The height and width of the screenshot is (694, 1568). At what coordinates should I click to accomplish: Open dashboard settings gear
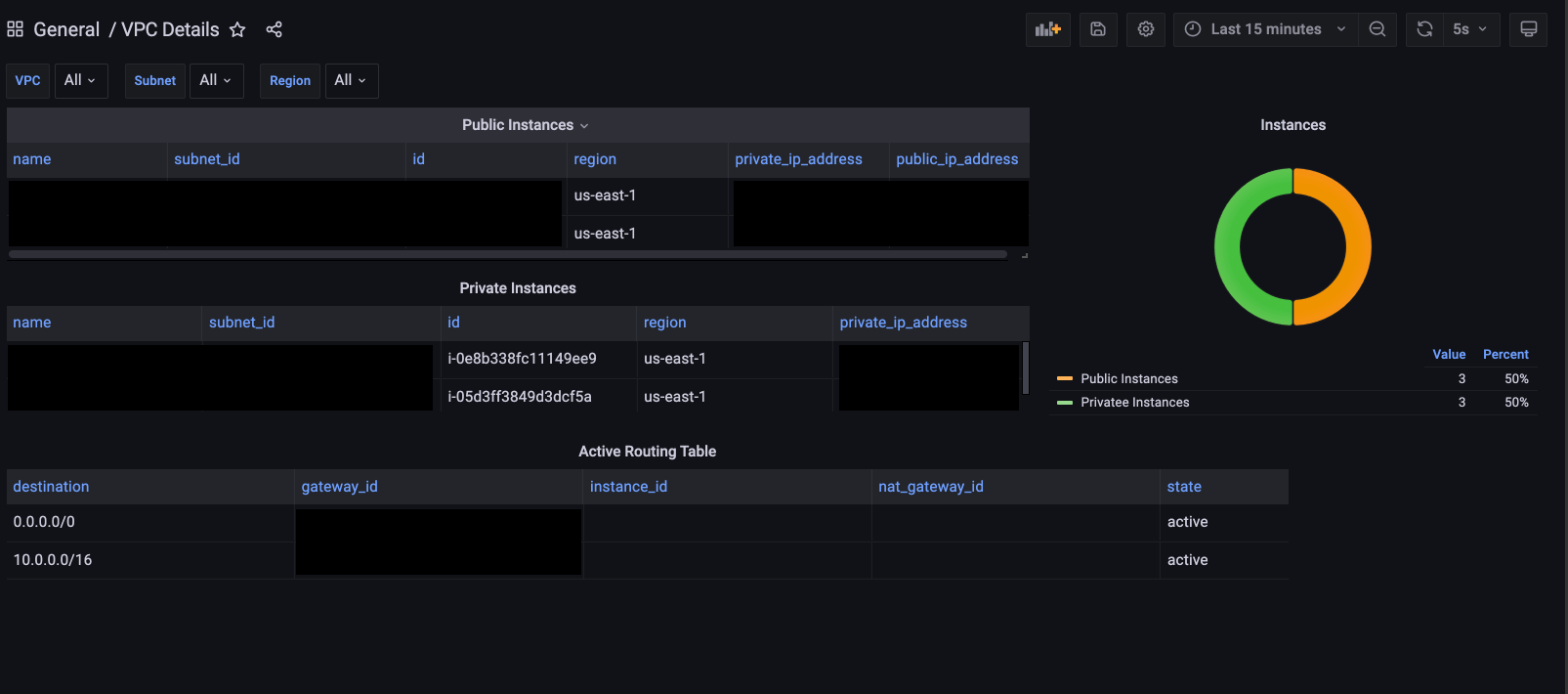tap(1146, 29)
